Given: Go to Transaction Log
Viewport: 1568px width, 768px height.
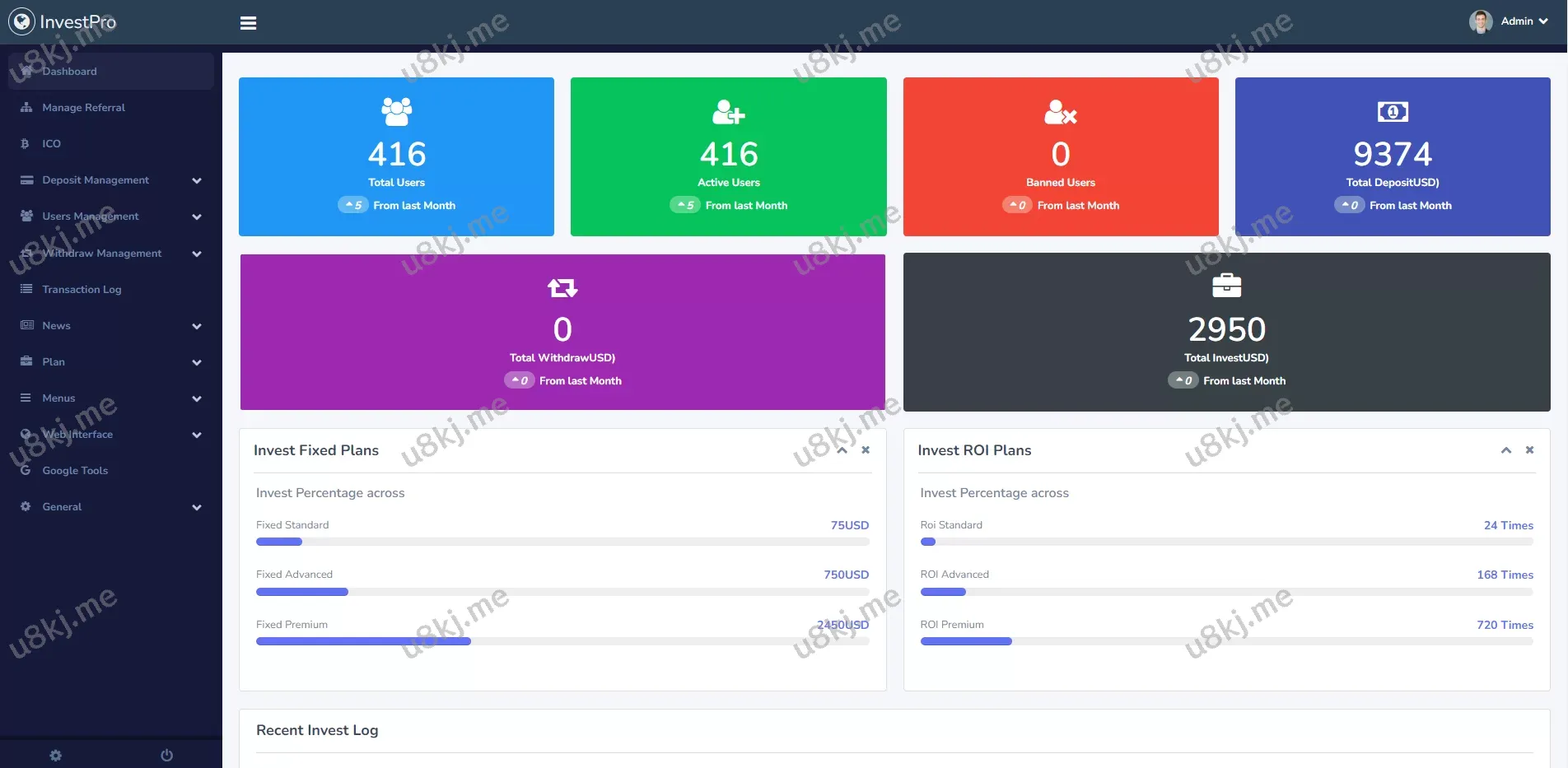Looking at the screenshot, I should point(82,290).
